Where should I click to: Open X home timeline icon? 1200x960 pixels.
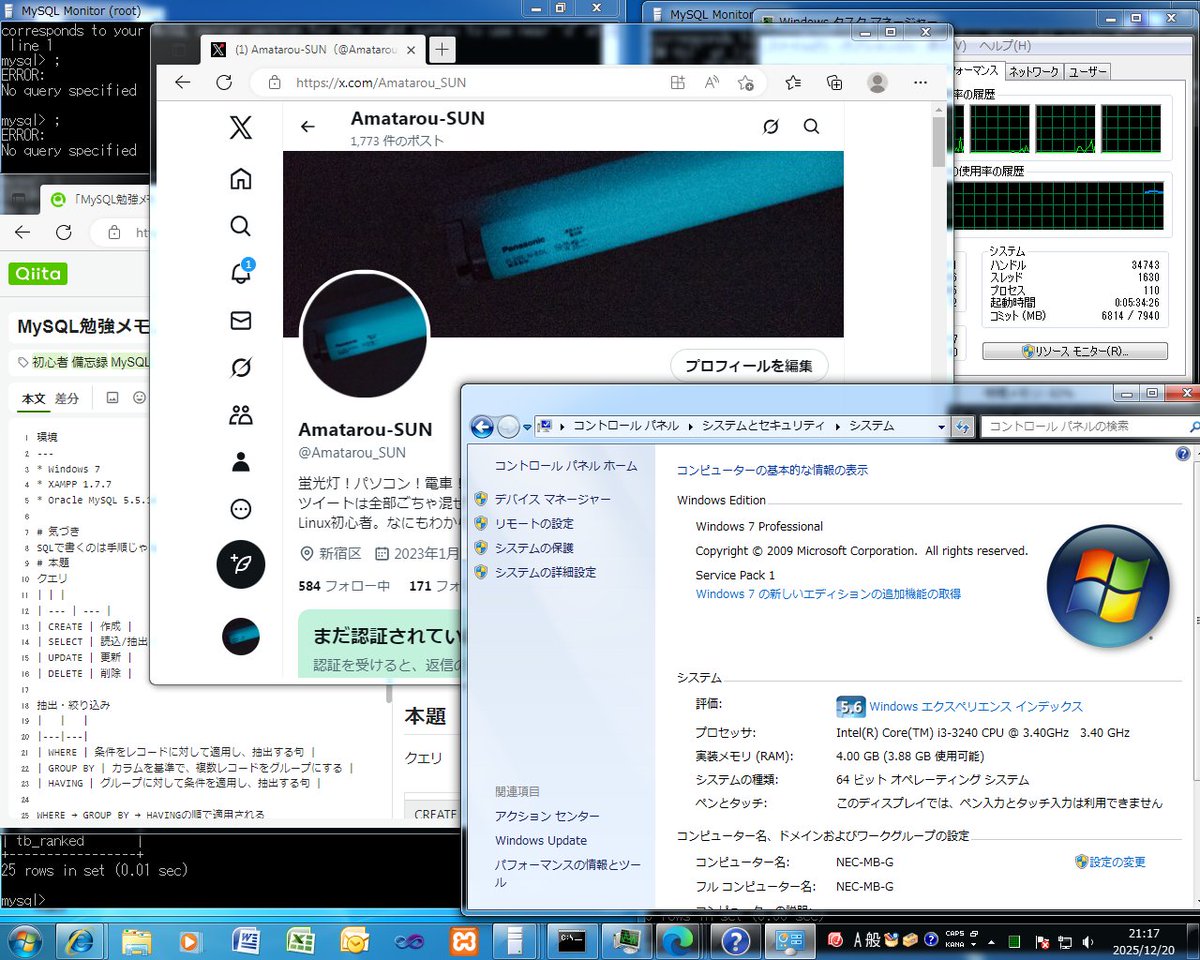pos(241,179)
